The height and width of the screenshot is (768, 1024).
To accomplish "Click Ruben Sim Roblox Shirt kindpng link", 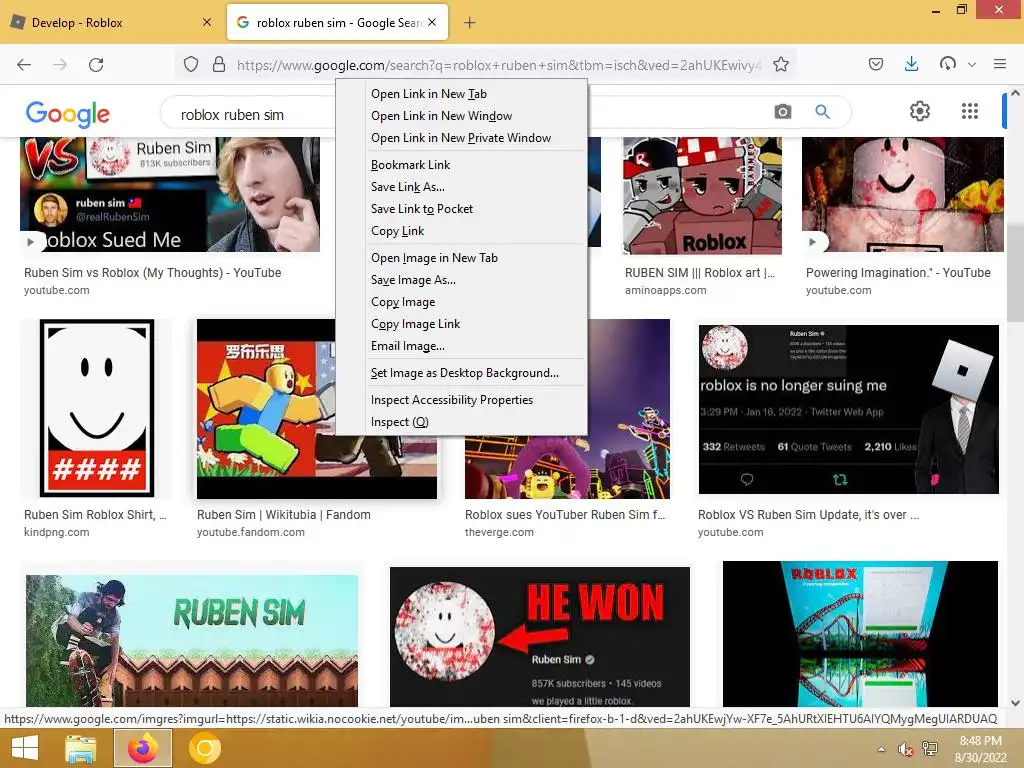I will point(95,515).
